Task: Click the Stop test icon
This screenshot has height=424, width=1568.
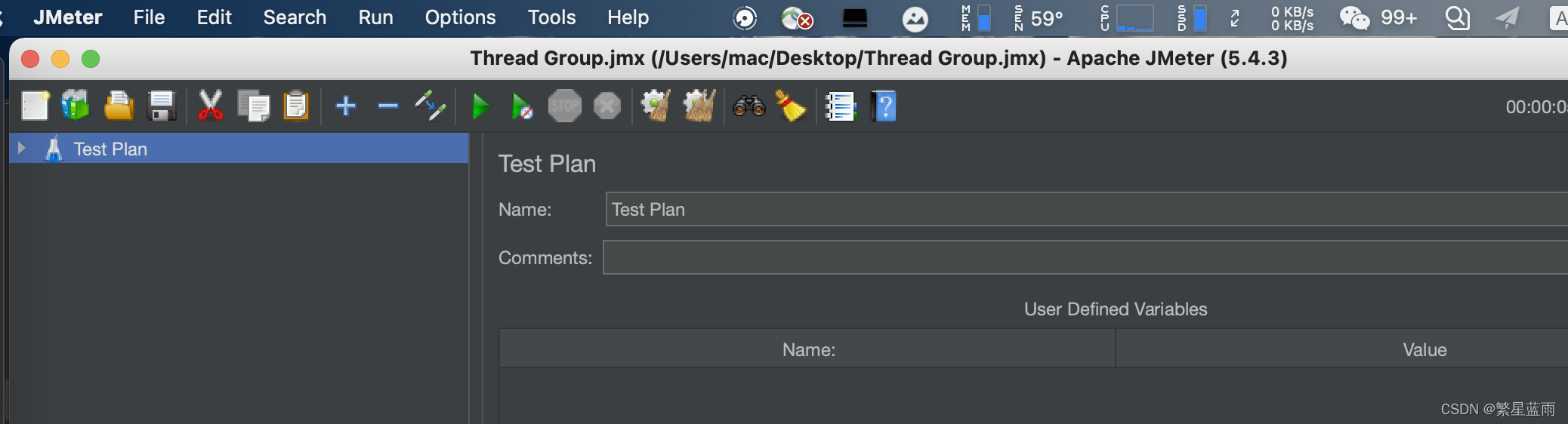Action: click(564, 106)
